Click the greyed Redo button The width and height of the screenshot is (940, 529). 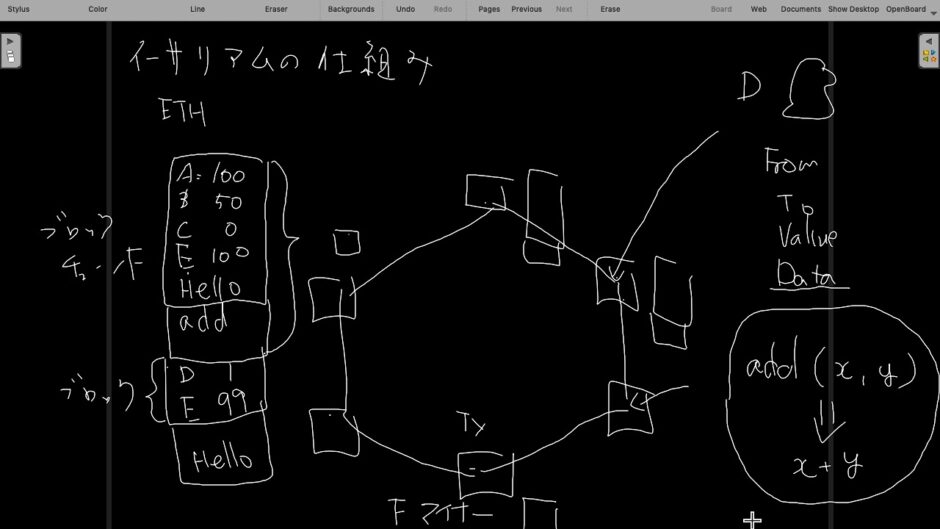point(442,9)
